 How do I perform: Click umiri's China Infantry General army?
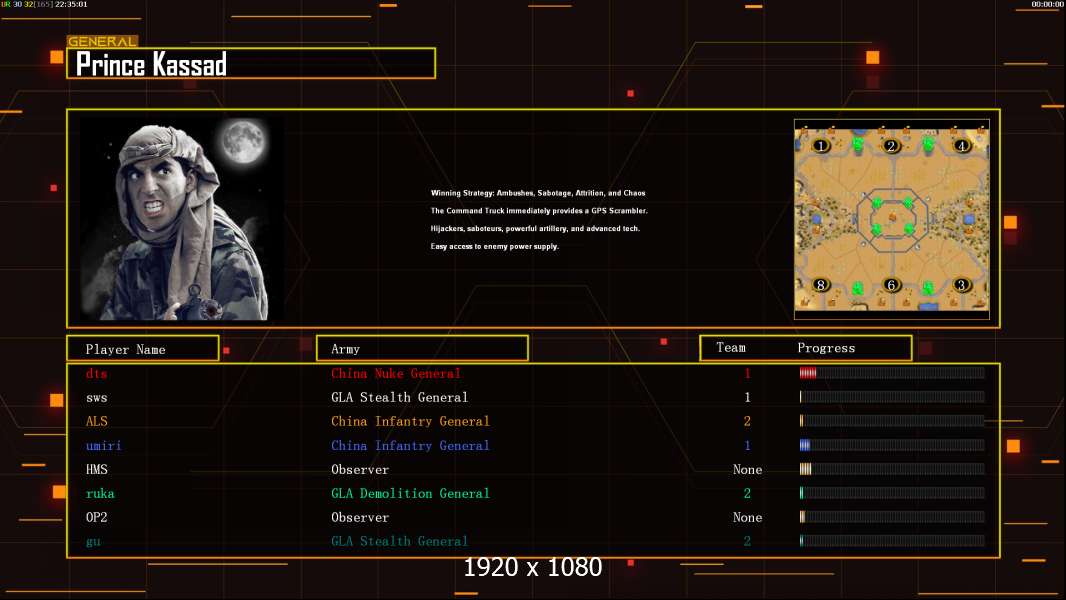click(410, 445)
